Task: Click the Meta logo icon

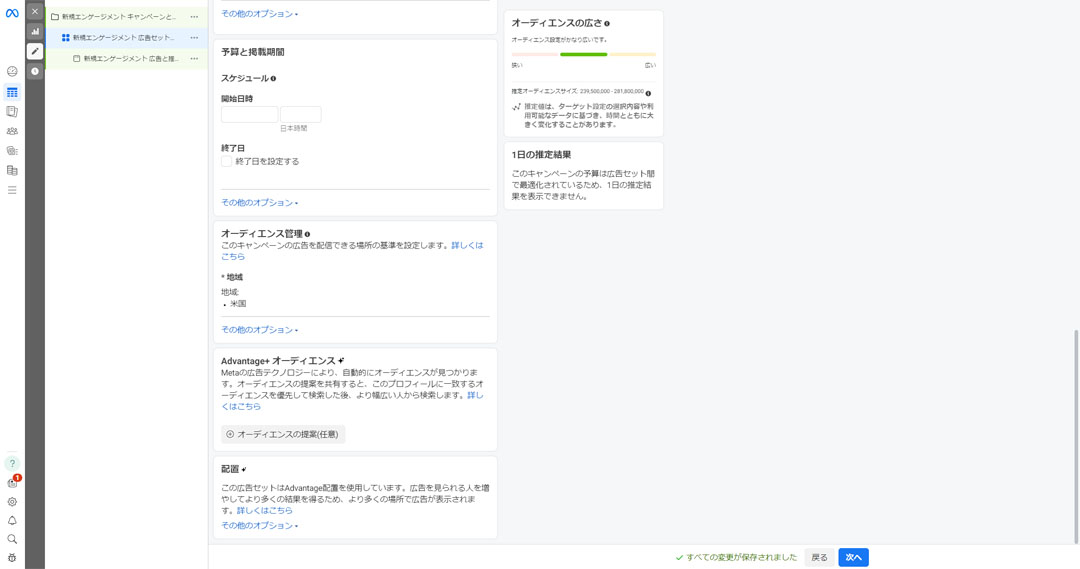Action: [x=12, y=13]
